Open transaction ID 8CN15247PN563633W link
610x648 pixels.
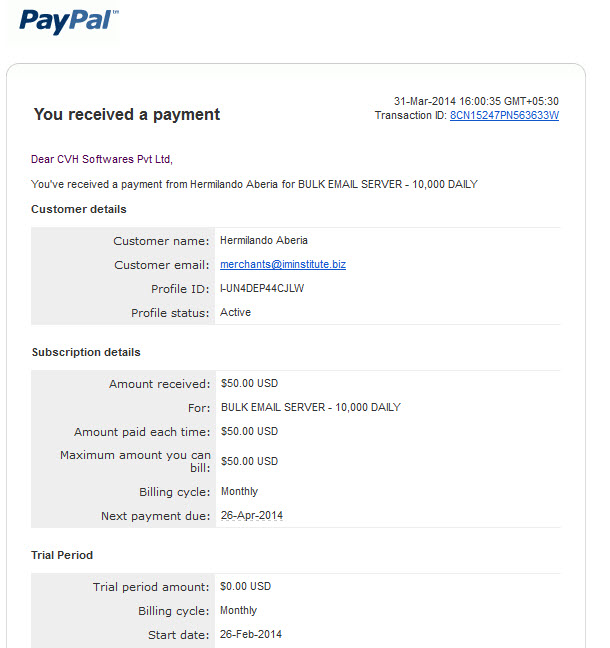click(504, 115)
